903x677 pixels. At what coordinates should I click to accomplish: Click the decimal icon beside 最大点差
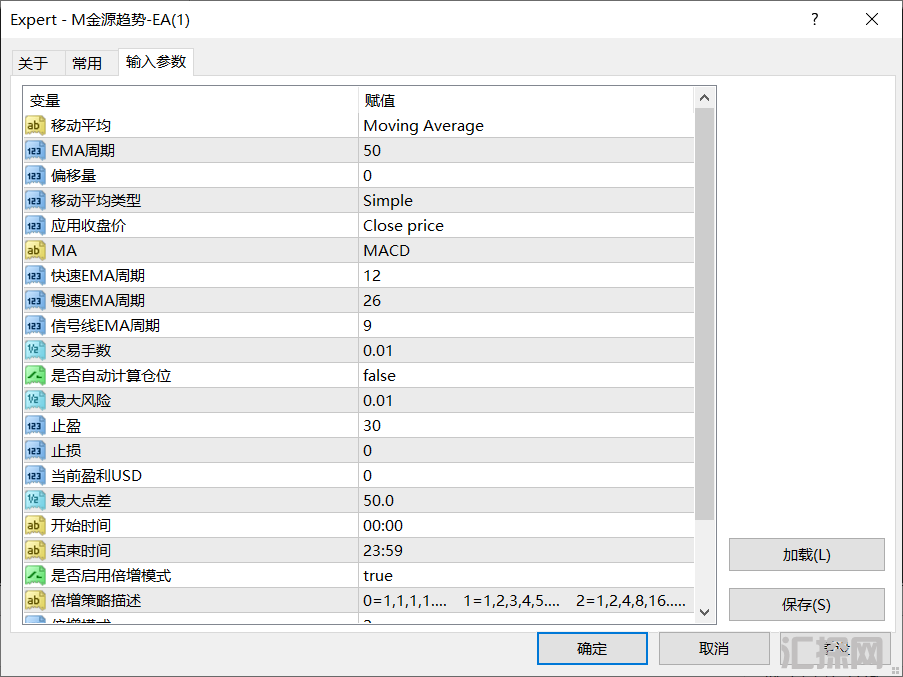35,501
